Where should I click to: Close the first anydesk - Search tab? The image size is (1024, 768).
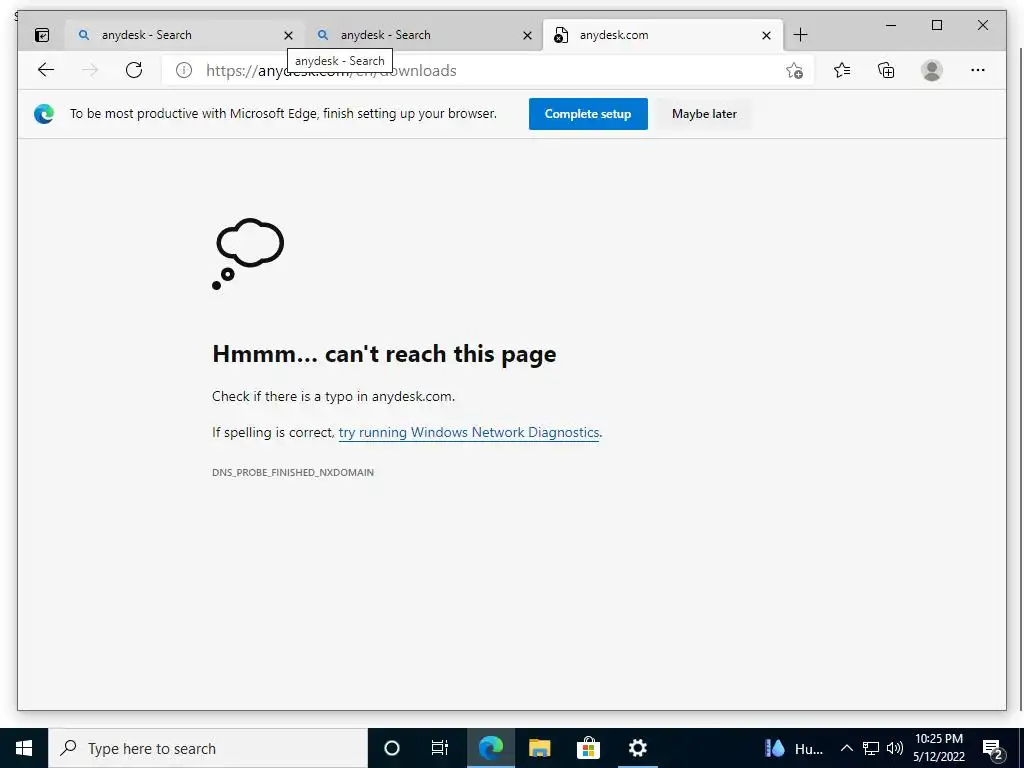288,35
